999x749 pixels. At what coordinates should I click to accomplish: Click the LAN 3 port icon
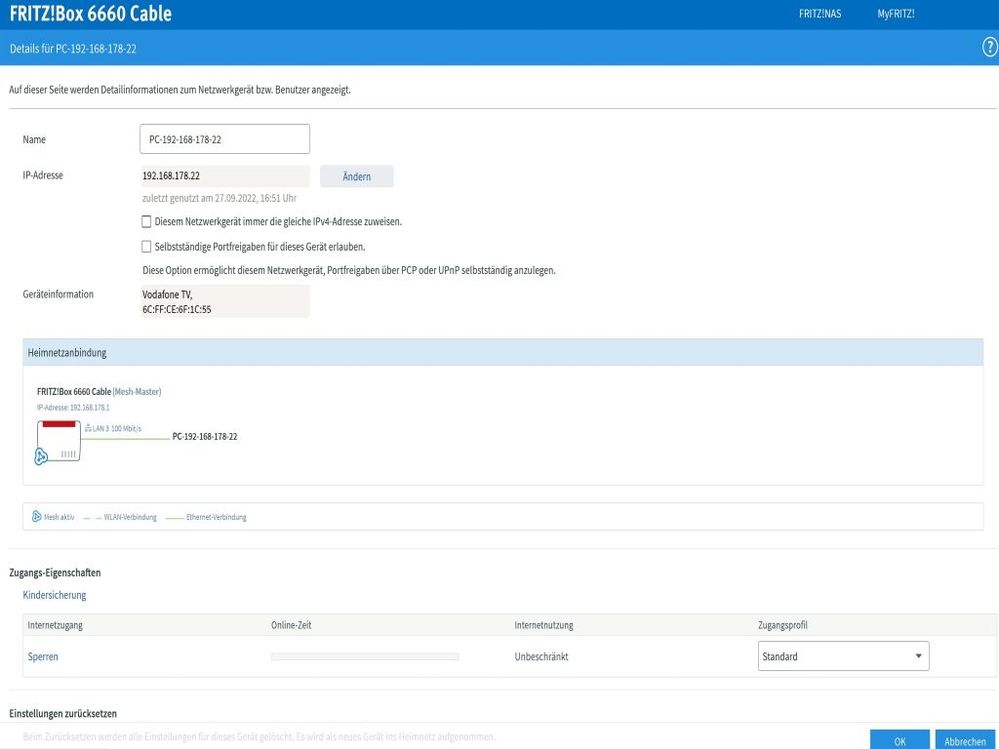tap(88, 429)
